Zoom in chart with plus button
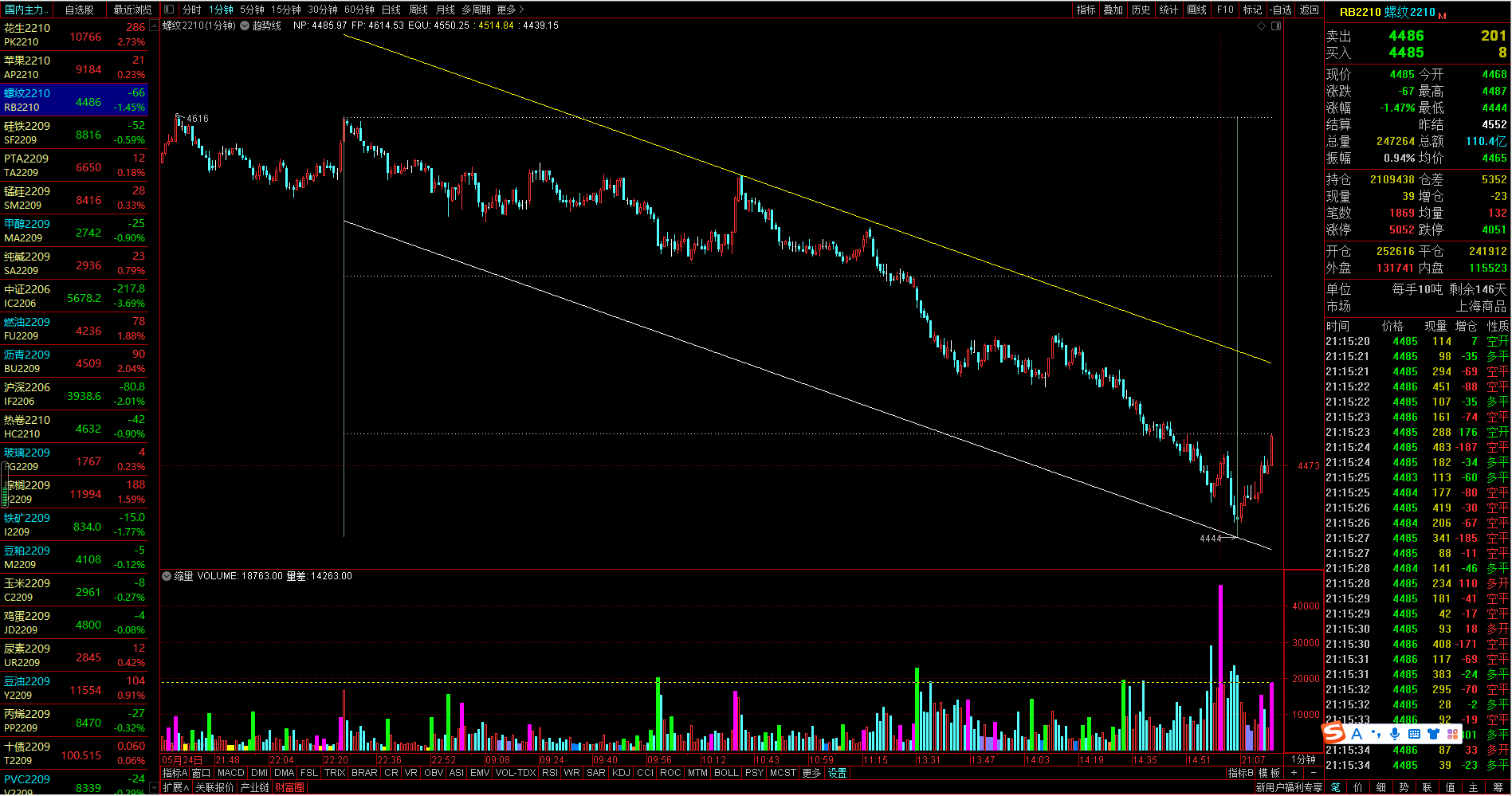 (x=1294, y=773)
